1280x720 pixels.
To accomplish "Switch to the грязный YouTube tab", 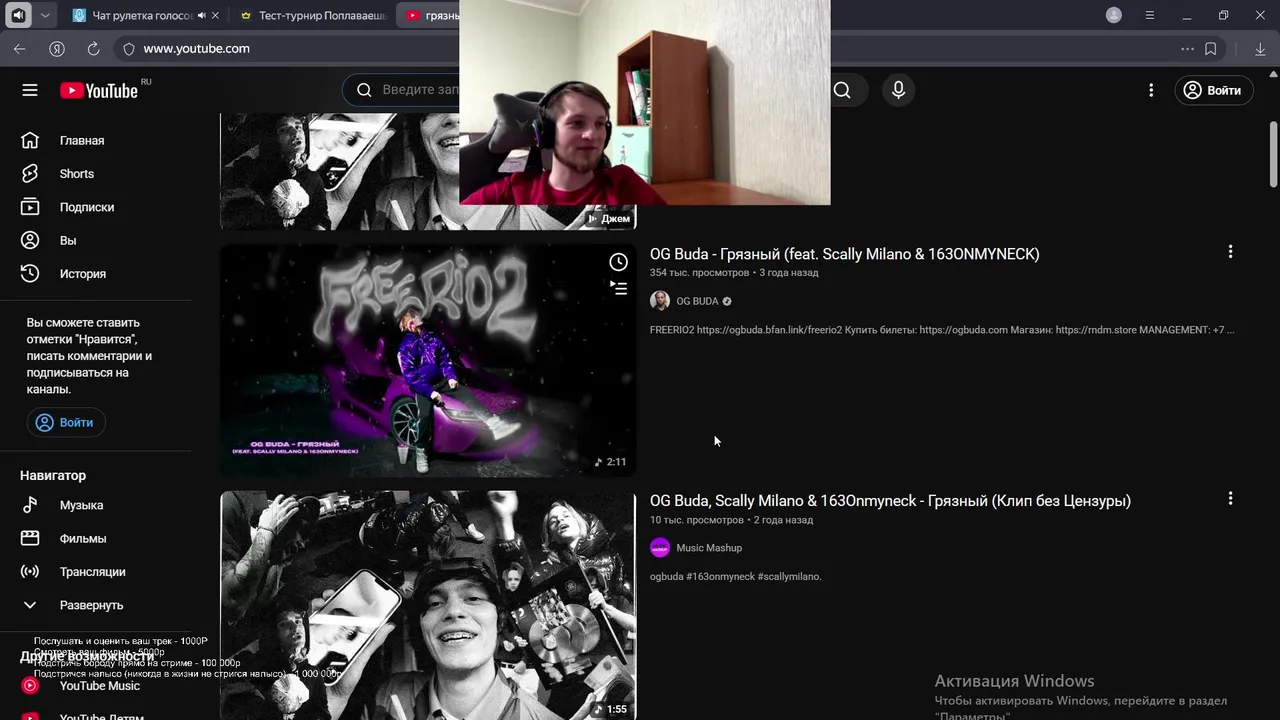I will click(430, 16).
